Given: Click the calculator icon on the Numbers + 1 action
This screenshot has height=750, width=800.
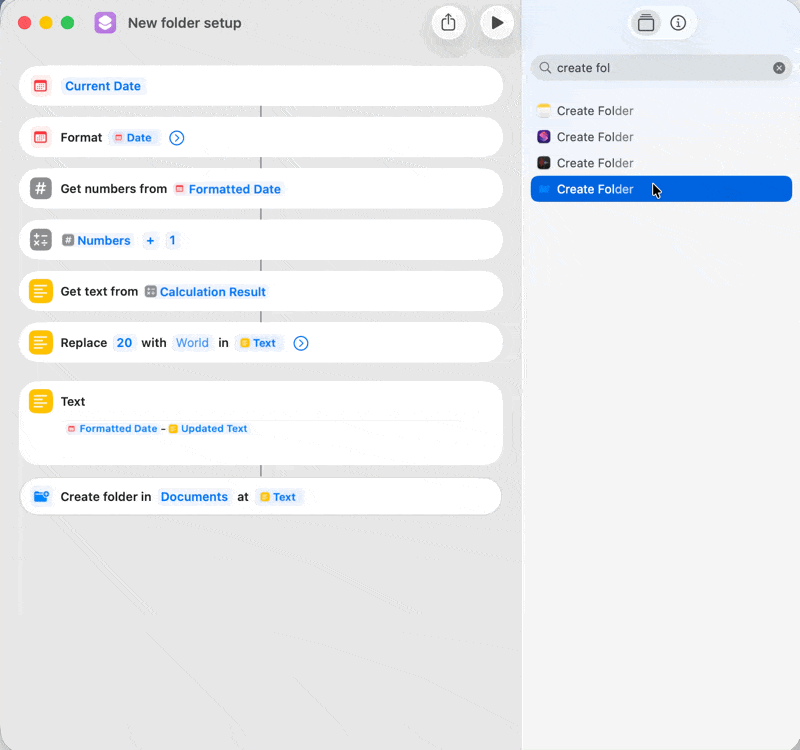Looking at the screenshot, I should (39, 240).
